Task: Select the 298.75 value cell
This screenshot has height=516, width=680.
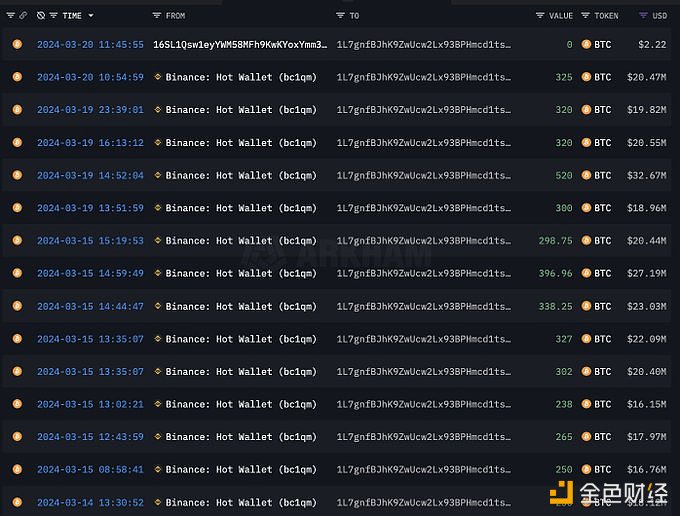Action: (x=556, y=241)
